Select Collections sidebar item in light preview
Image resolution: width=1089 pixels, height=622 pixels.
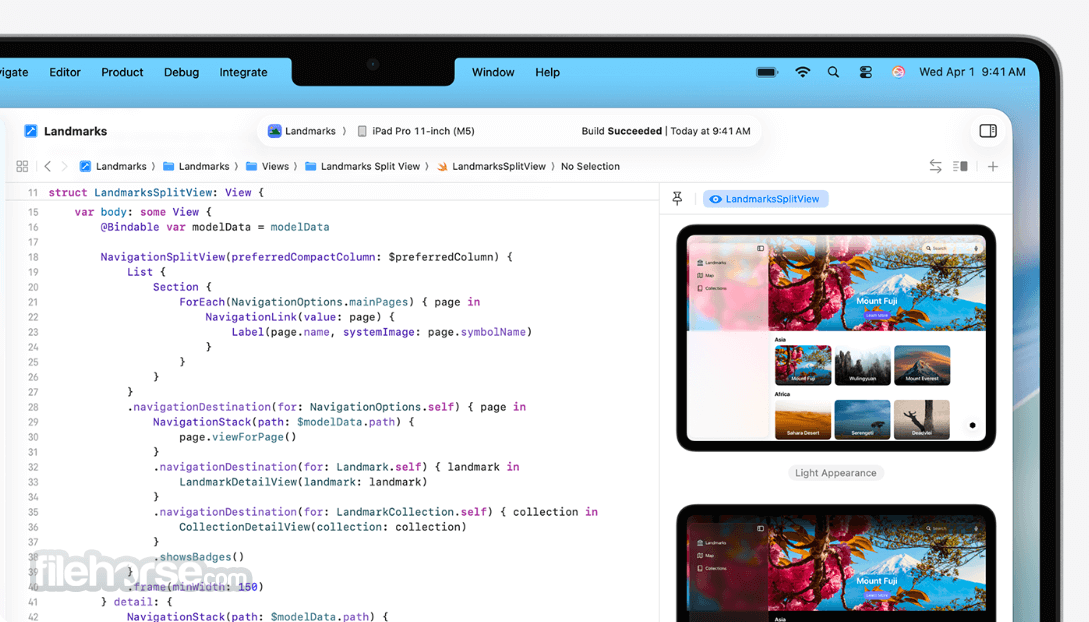pyautogui.click(x=712, y=288)
